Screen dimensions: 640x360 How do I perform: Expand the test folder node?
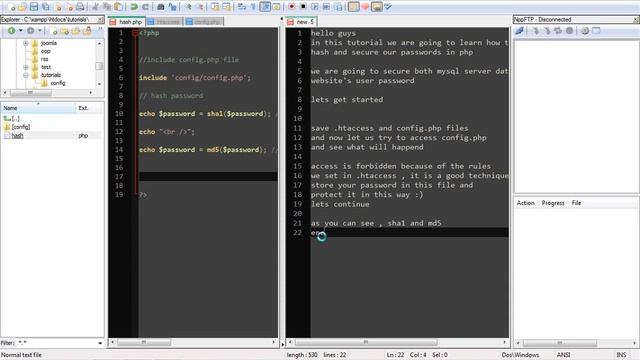[x=26, y=67]
